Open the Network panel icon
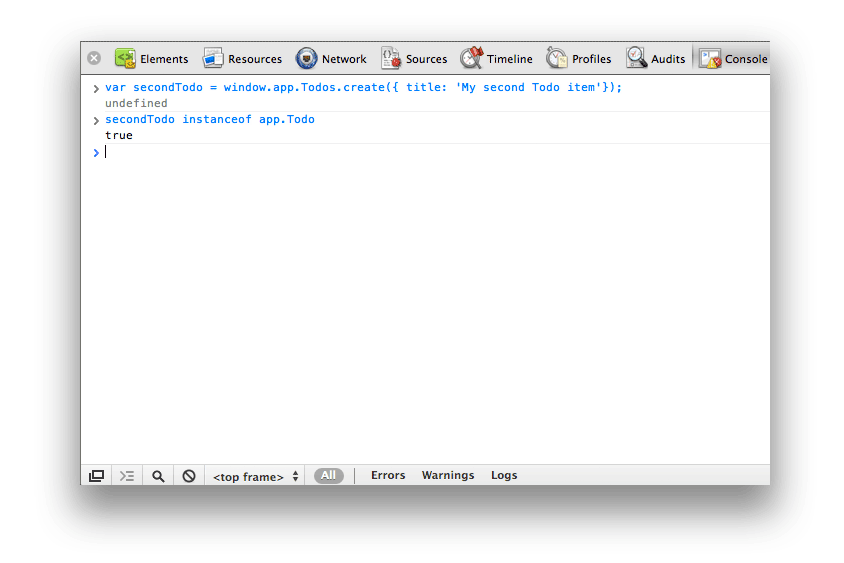The height and width of the screenshot is (563, 844). [306, 58]
